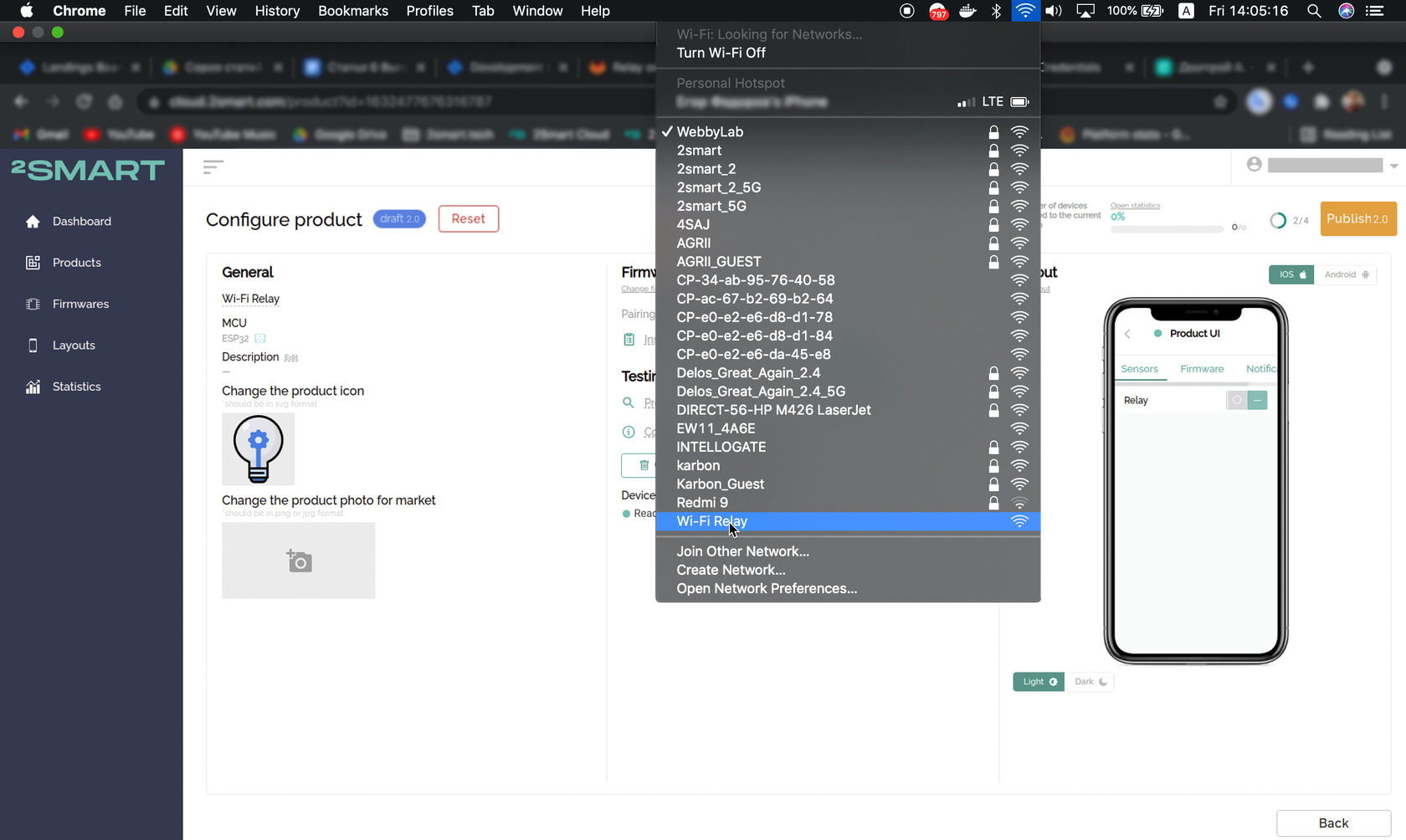
Task: Select the Redmi 9 network
Action: click(x=848, y=503)
